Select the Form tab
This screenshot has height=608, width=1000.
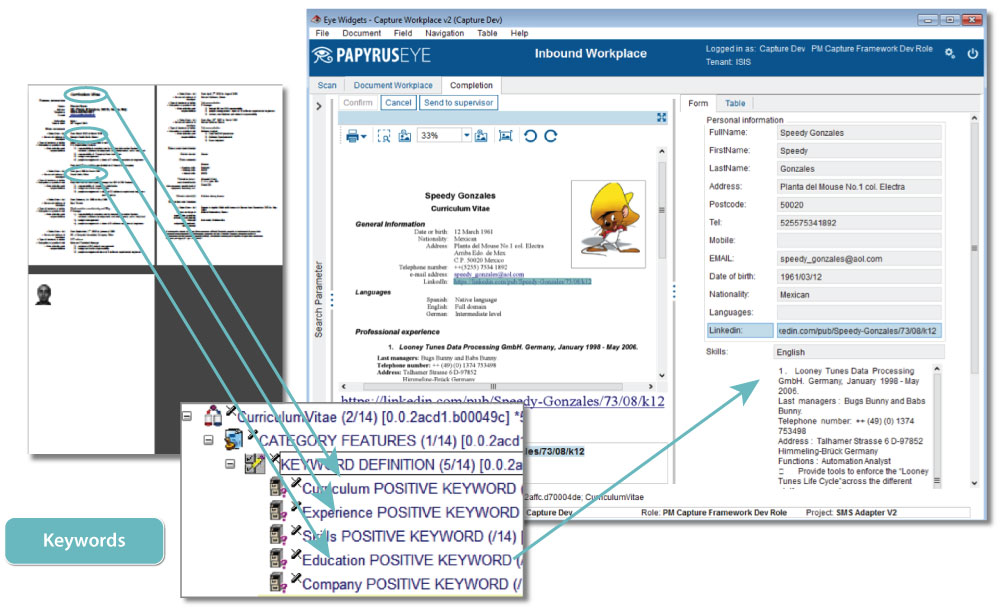(x=698, y=103)
